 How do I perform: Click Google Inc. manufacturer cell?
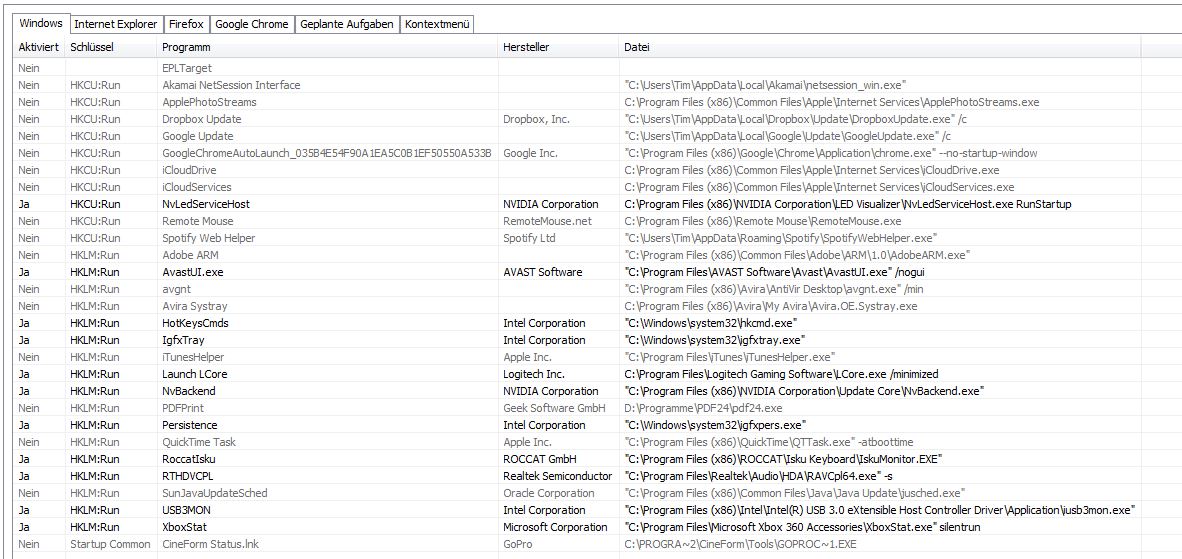[531, 153]
